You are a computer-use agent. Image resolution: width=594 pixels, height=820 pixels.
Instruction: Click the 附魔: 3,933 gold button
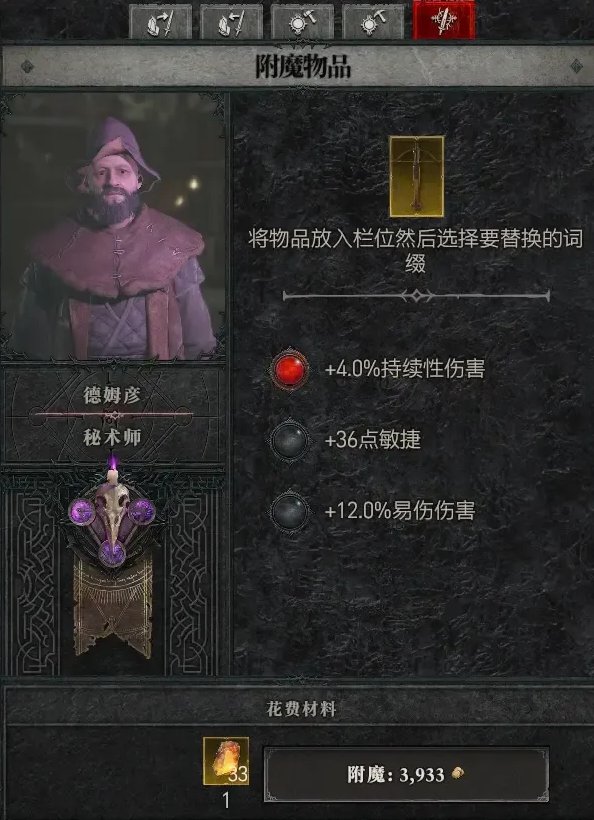point(406,775)
